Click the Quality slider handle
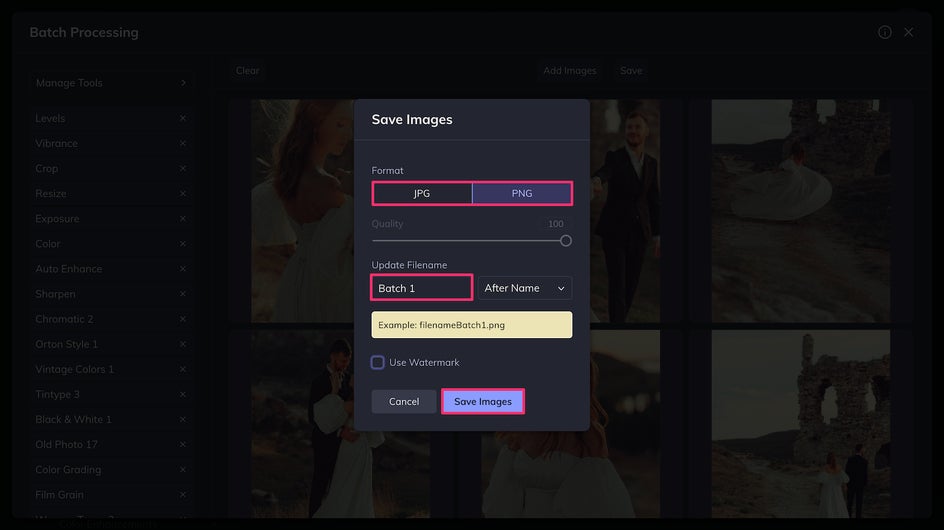 pos(565,241)
